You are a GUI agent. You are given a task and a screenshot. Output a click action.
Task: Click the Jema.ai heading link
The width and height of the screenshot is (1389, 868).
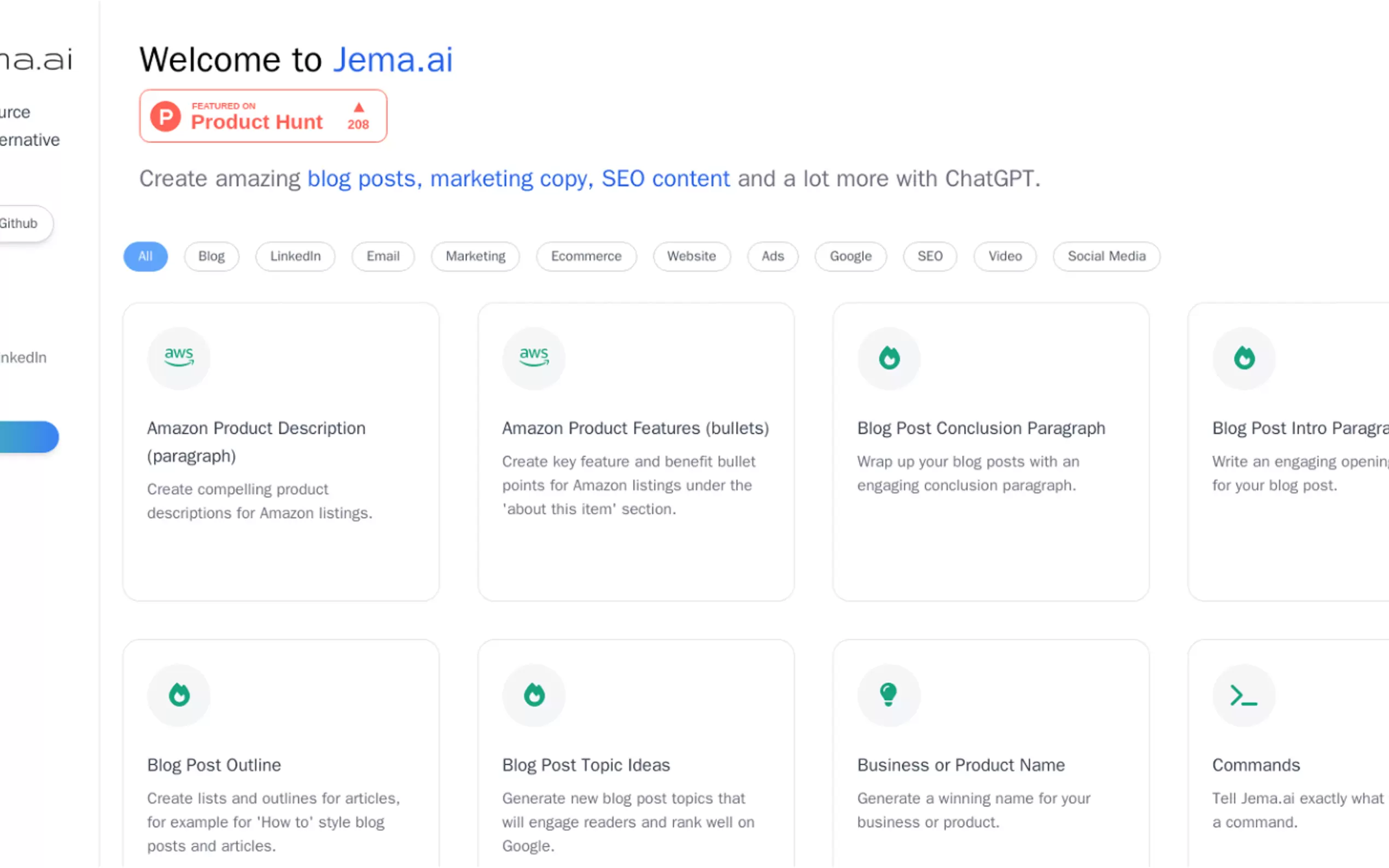[393, 60]
